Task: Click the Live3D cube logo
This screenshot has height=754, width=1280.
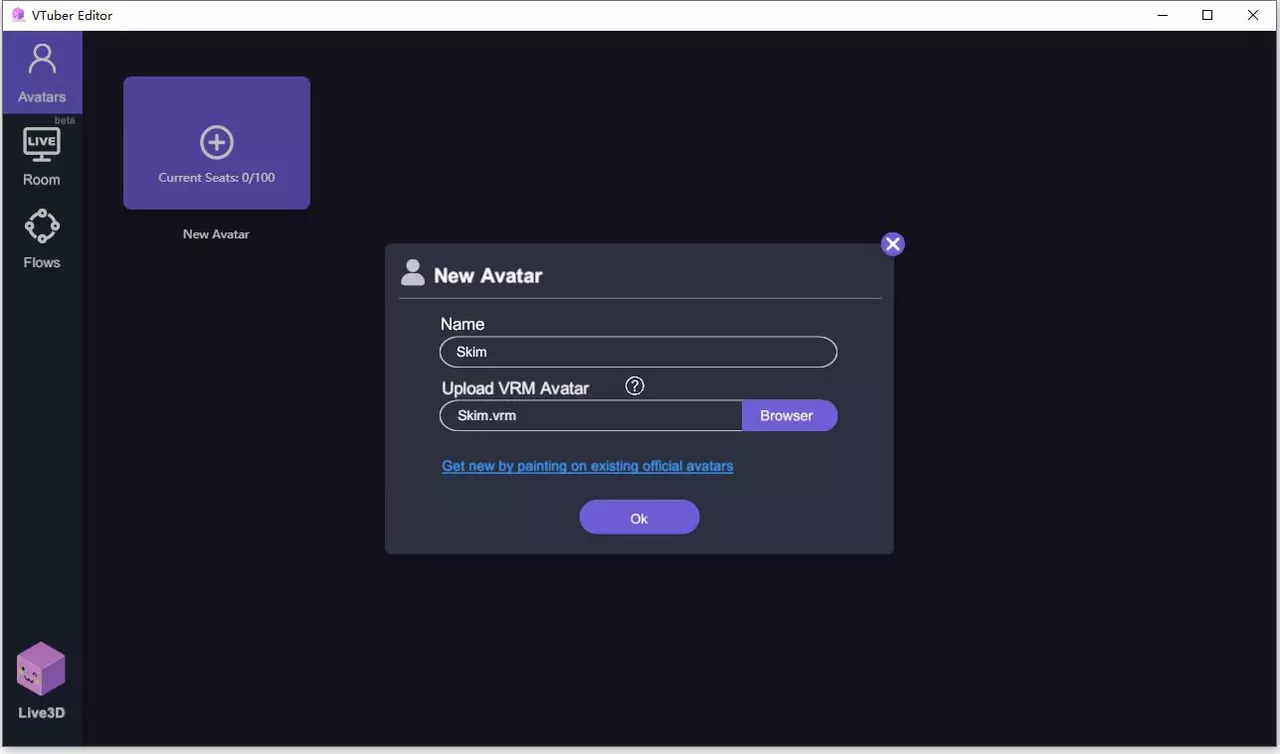Action: (41, 669)
